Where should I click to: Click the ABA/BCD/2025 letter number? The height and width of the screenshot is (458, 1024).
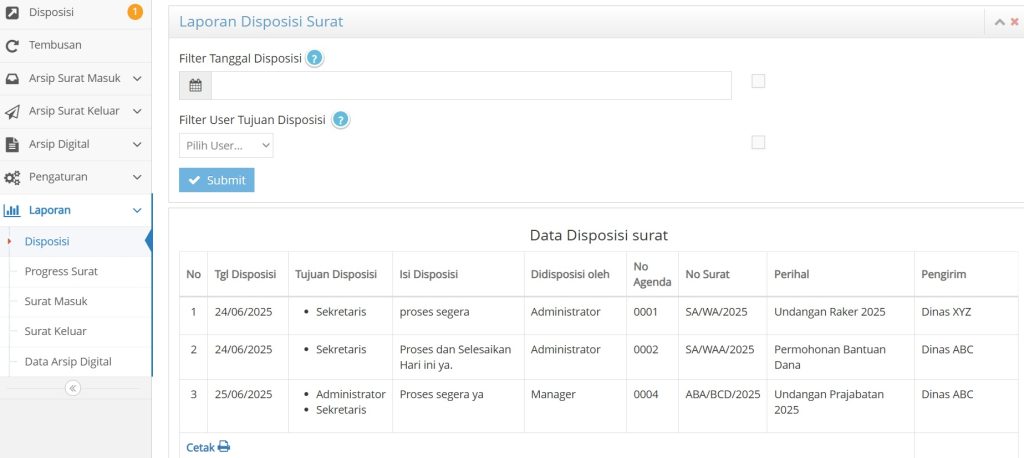click(723, 395)
